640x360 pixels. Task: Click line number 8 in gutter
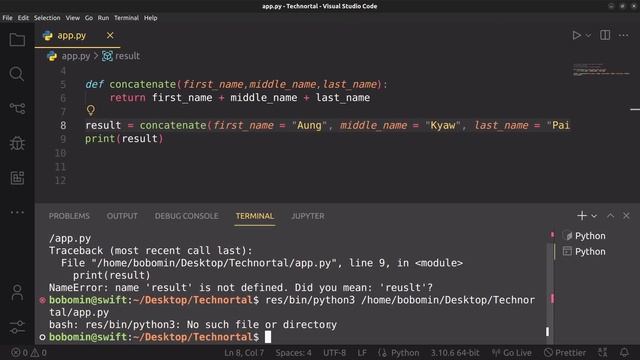pos(63,125)
